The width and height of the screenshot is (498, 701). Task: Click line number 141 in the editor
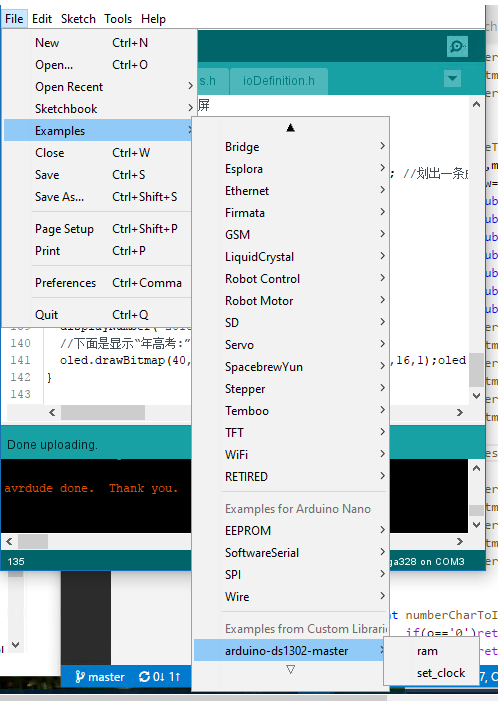tap(21, 360)
